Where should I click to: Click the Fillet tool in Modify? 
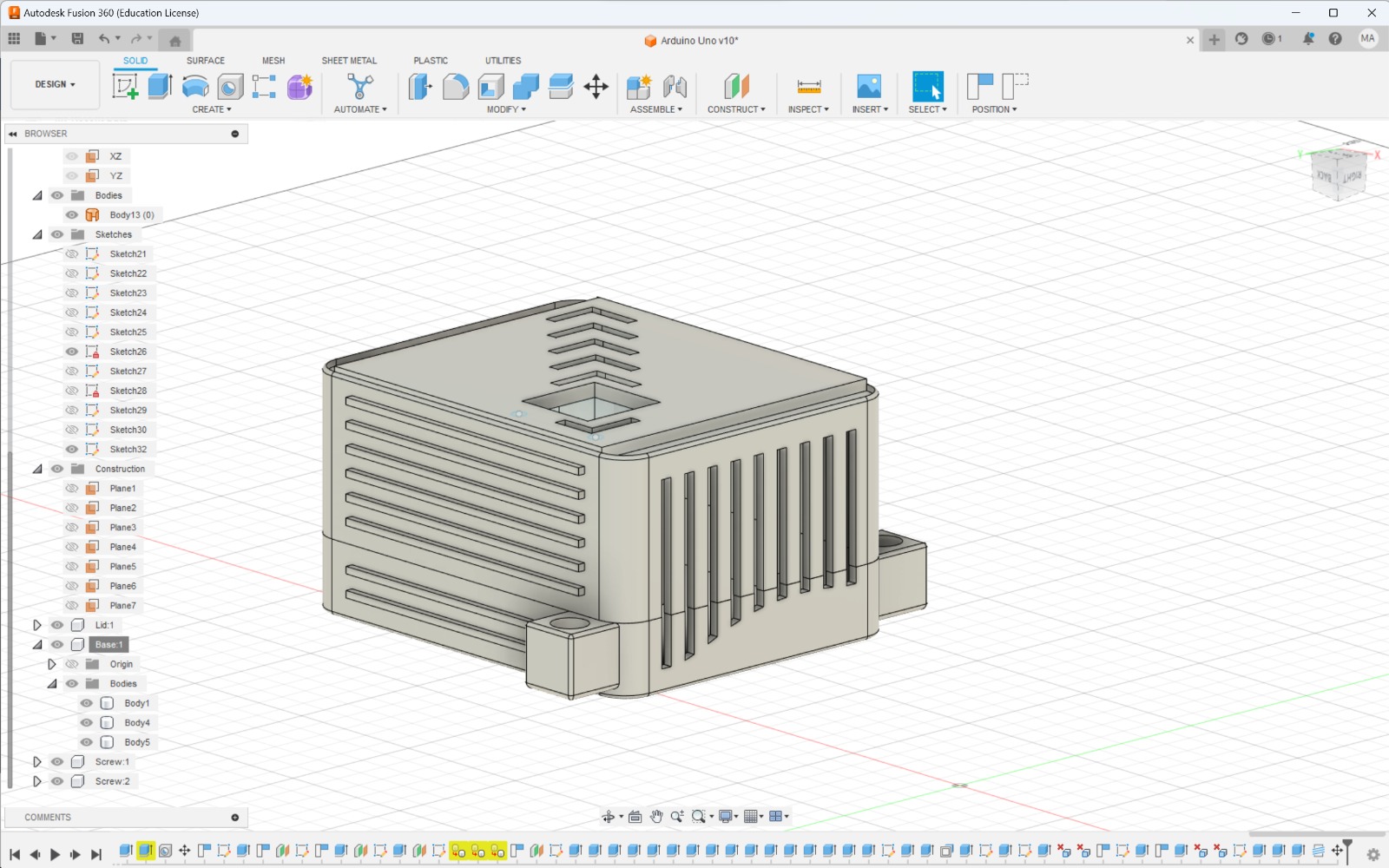tap(455, 86)
